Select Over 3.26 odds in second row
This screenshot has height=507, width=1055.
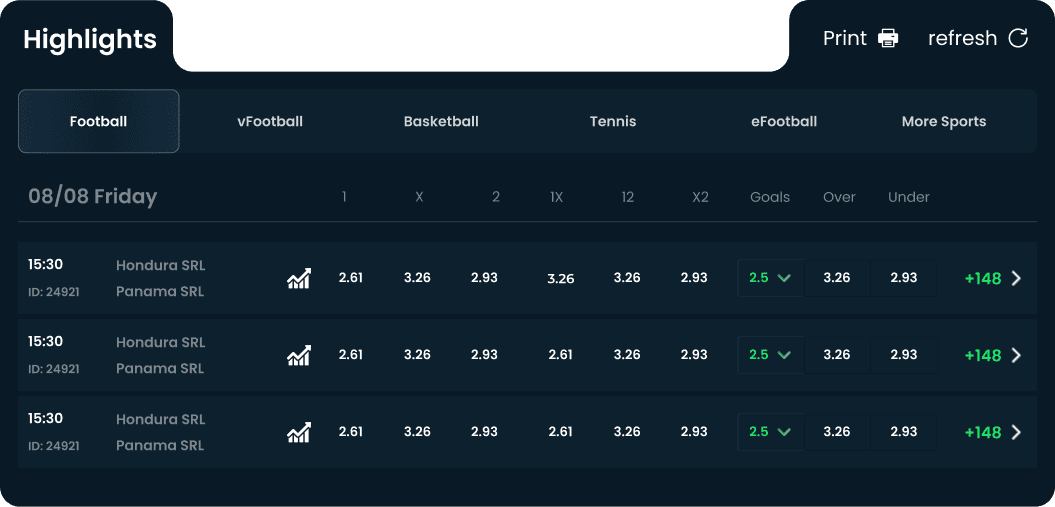coord(837,354)
